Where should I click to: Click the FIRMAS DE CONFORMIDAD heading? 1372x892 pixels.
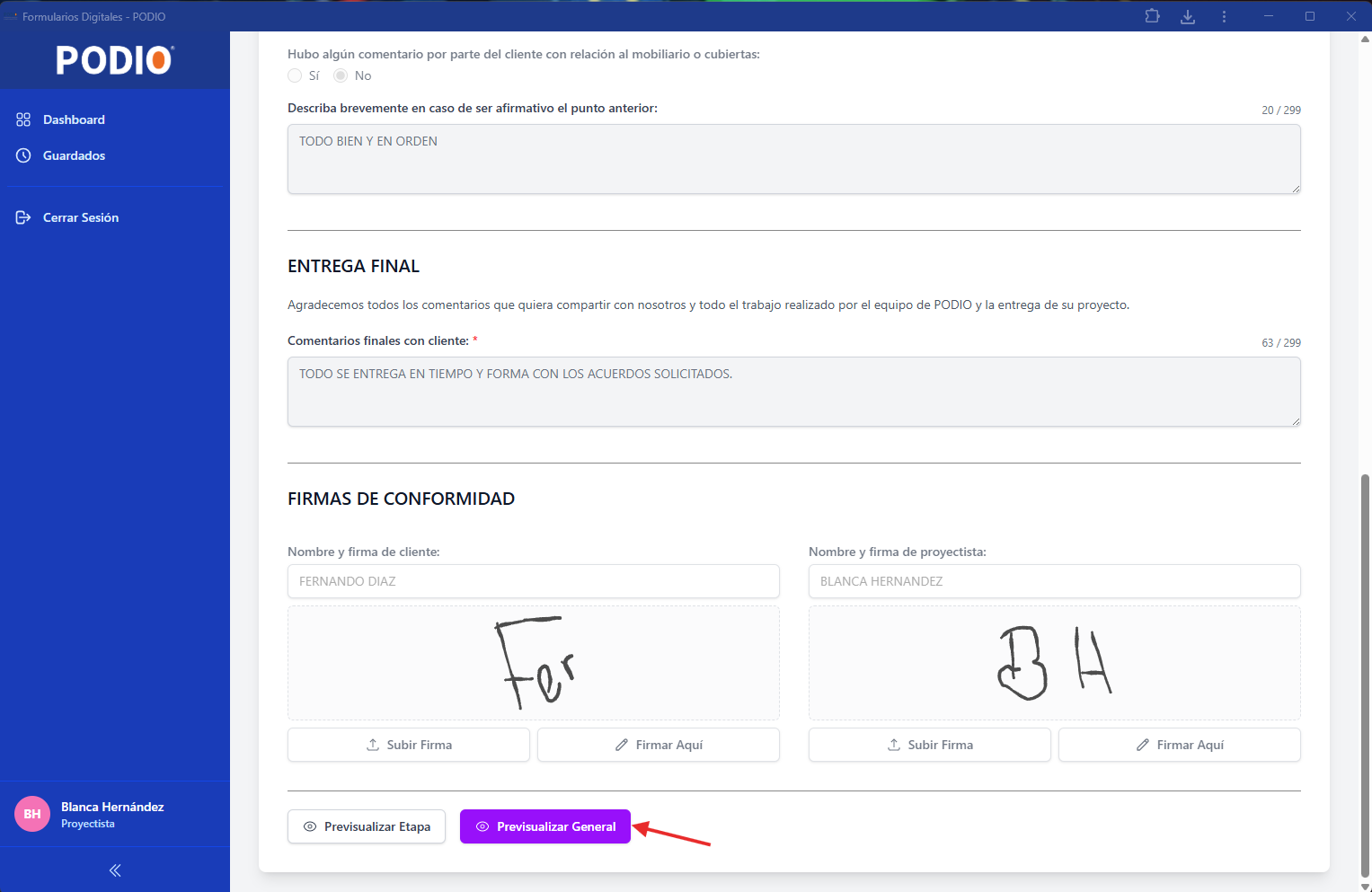tap(402, 499)
